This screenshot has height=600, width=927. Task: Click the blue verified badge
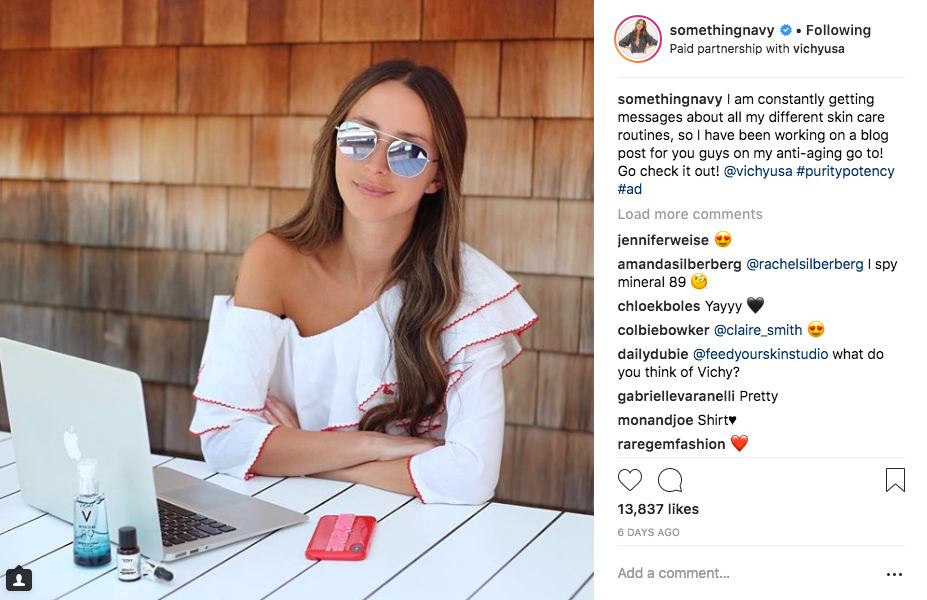[x=786, y=30]
